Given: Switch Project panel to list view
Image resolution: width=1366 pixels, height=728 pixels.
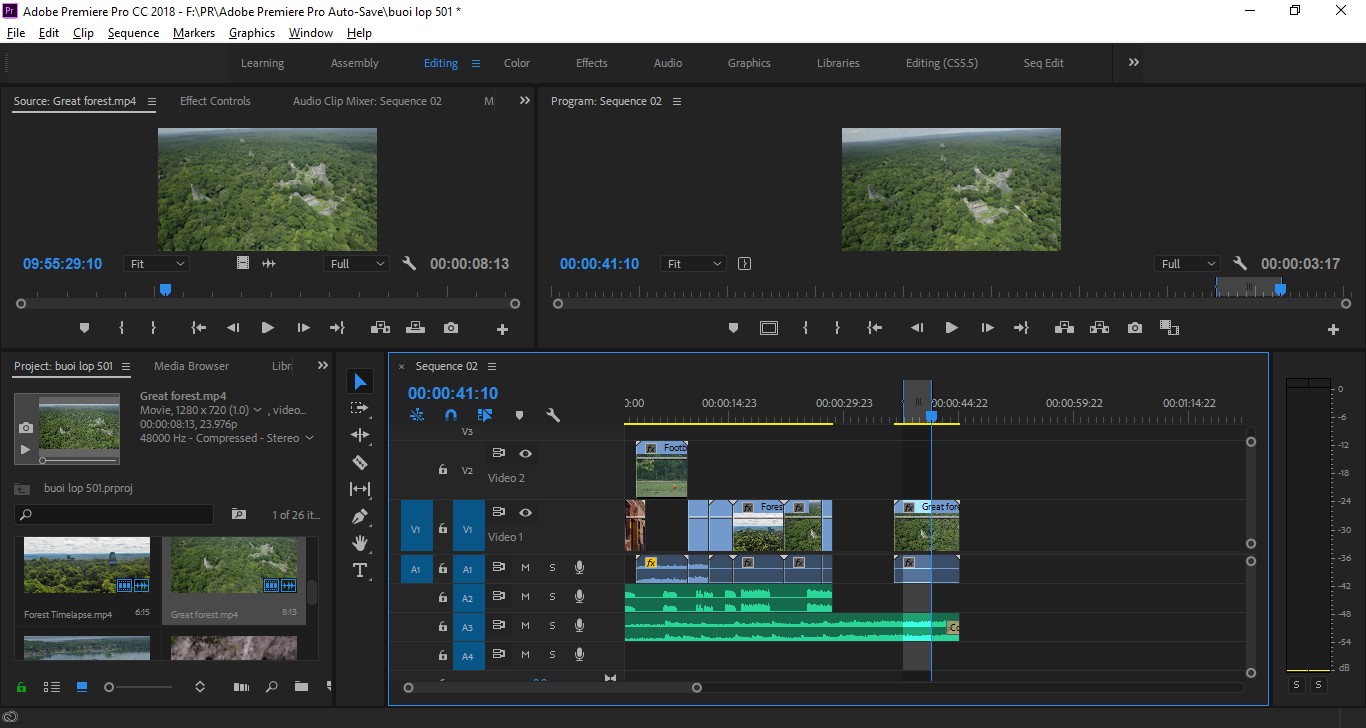Looking at the screenshot, I should 52,687.
